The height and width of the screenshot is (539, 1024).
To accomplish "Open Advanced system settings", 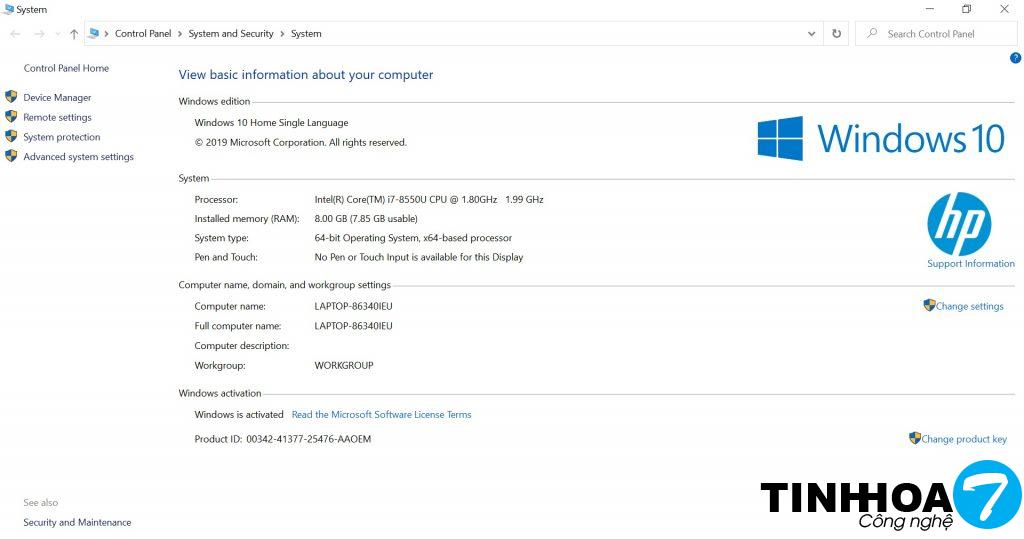I will pyautogui.click(x=78, y=157).
